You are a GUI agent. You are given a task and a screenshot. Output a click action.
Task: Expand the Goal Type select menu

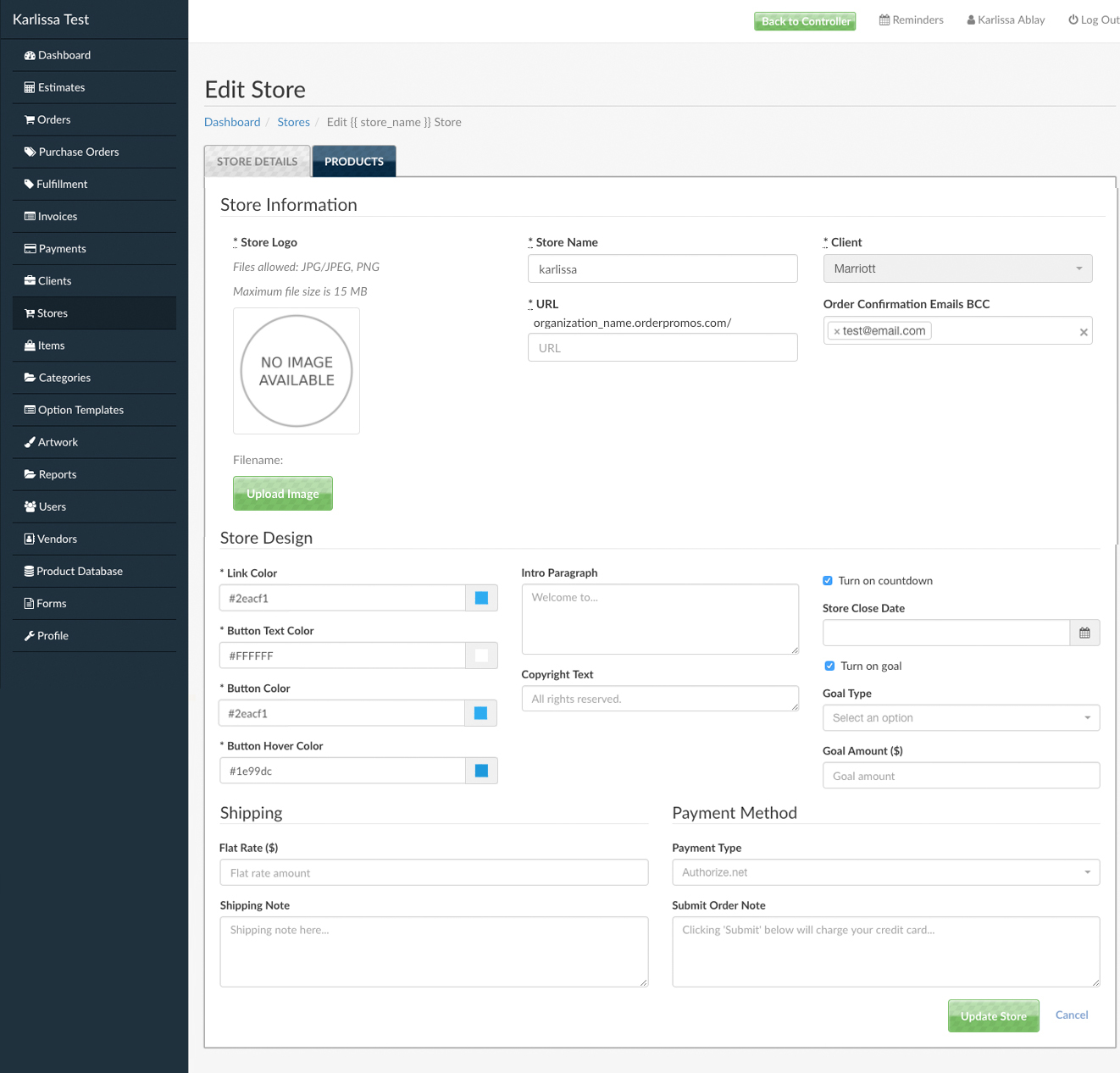(x=961, y=718)
